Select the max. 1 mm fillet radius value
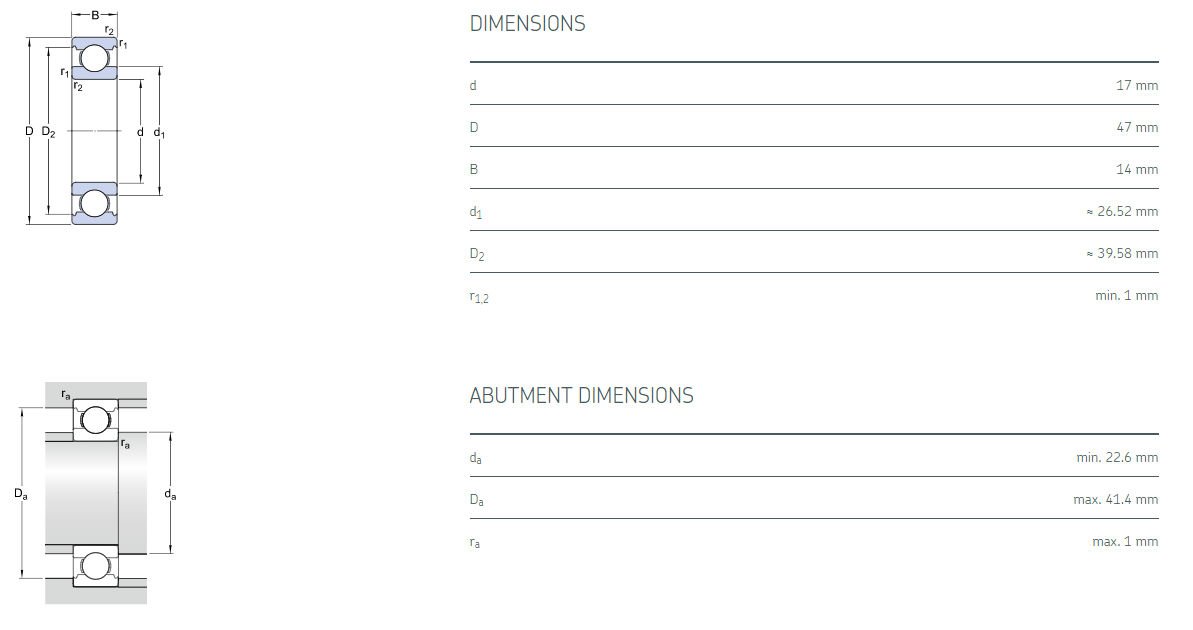Image resolution: width=1193 pixels, height=630 pixels. point(1125,541)
